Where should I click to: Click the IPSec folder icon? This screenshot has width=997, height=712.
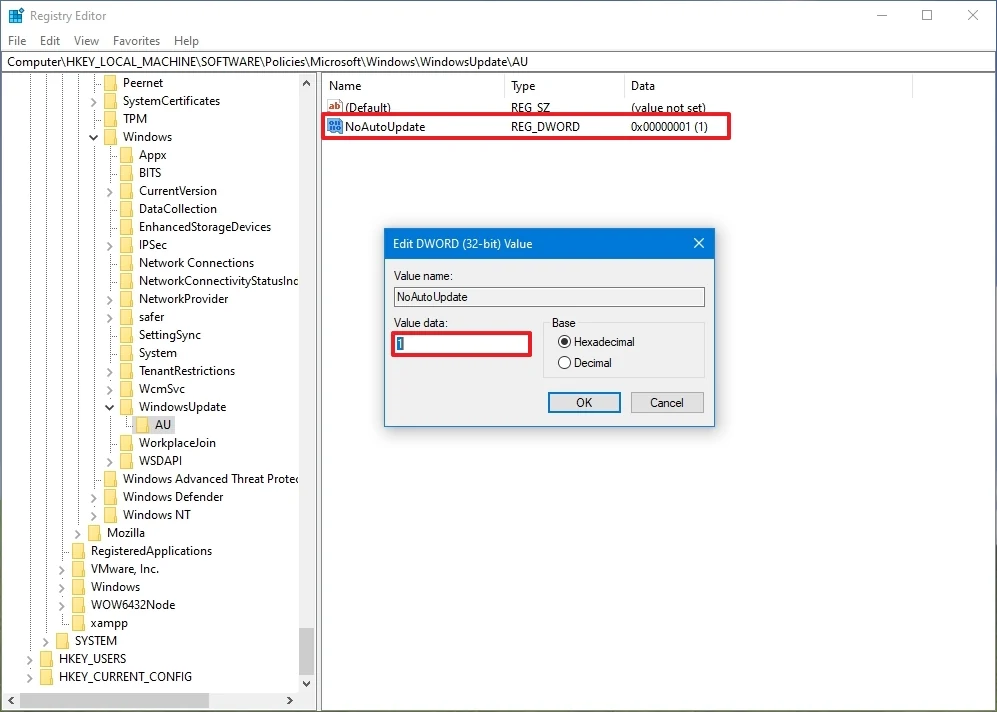pos(127,245)
